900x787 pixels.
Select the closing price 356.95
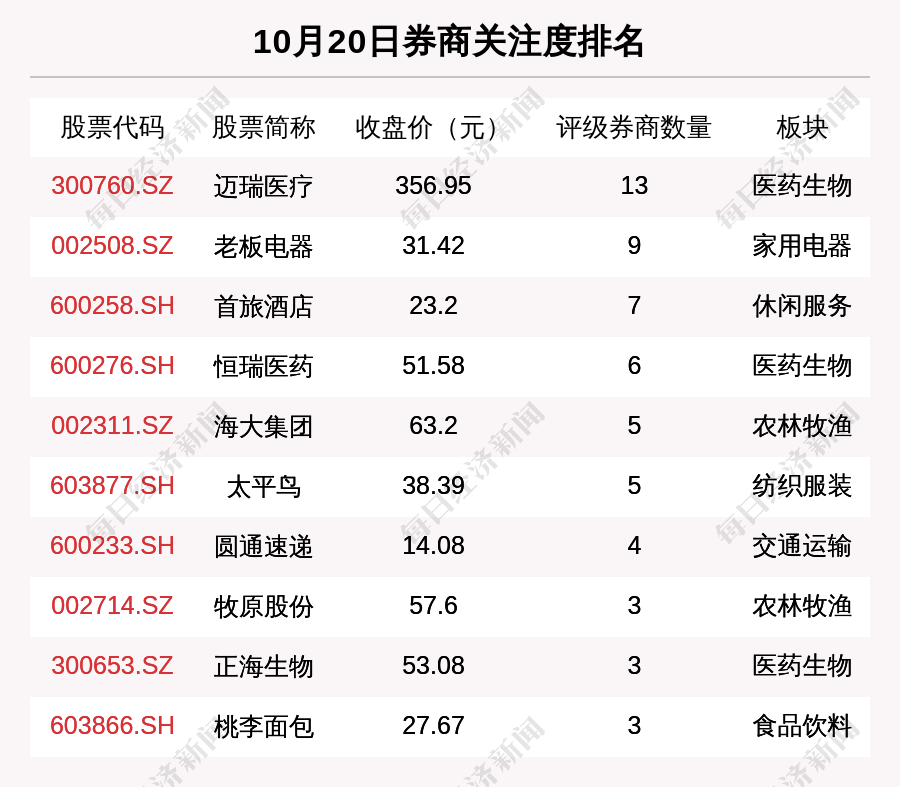[433, 186]
